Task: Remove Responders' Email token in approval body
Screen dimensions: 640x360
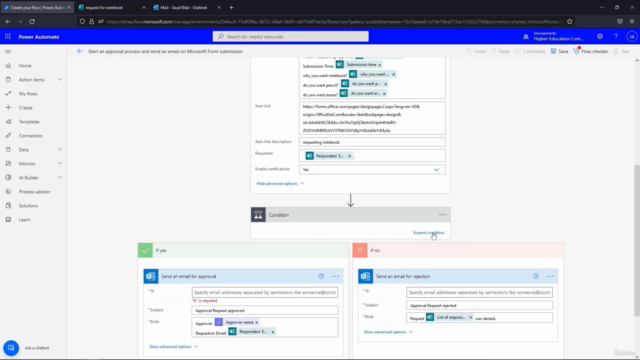Action: coord(273,332)
